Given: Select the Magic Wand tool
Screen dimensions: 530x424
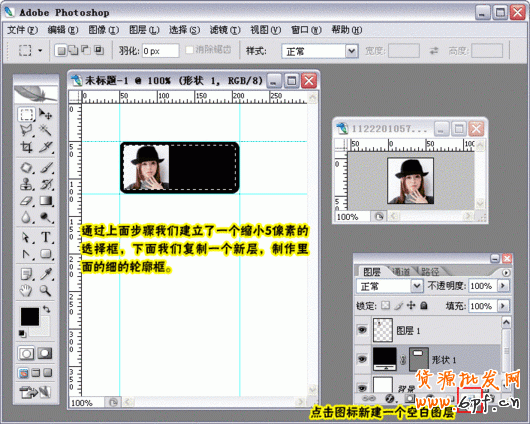Looking at the screenshot, I should click(45, 130).
